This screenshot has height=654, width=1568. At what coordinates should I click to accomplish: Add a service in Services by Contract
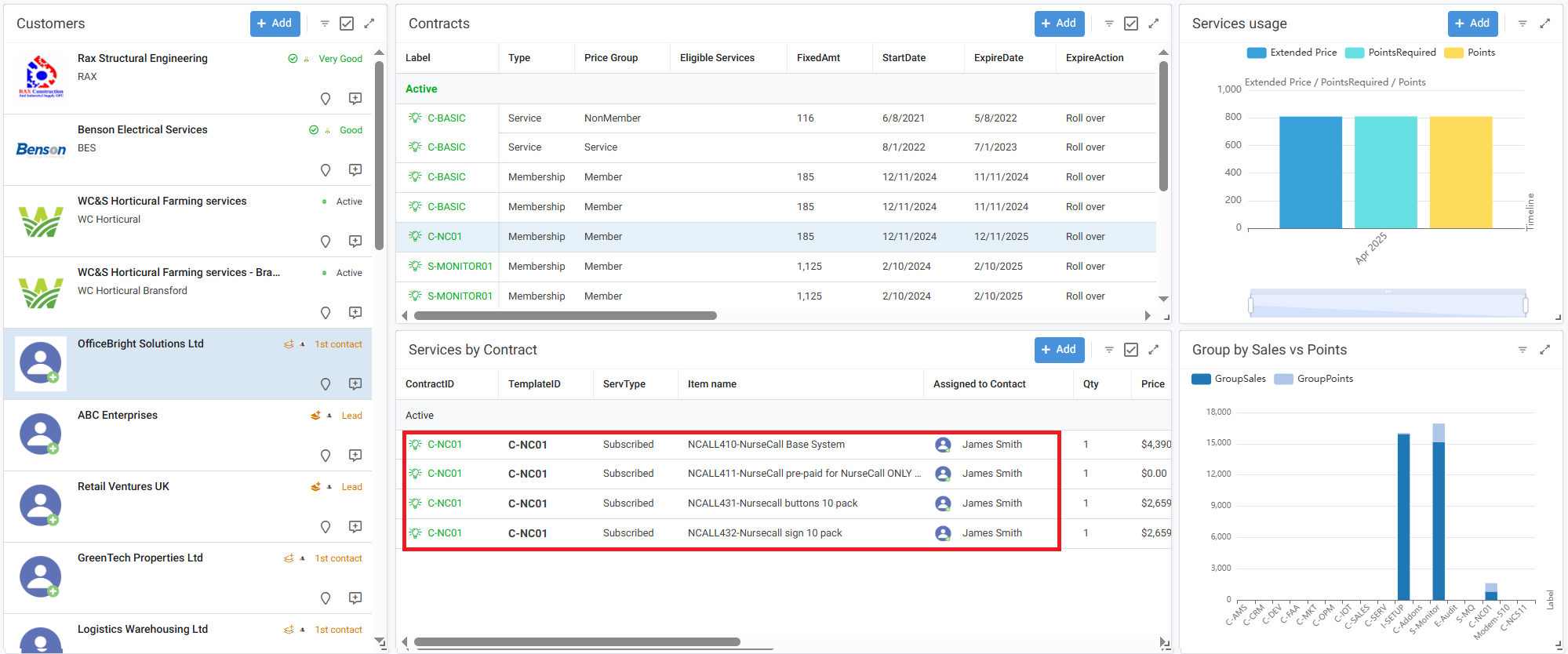tap(1059, 350)
